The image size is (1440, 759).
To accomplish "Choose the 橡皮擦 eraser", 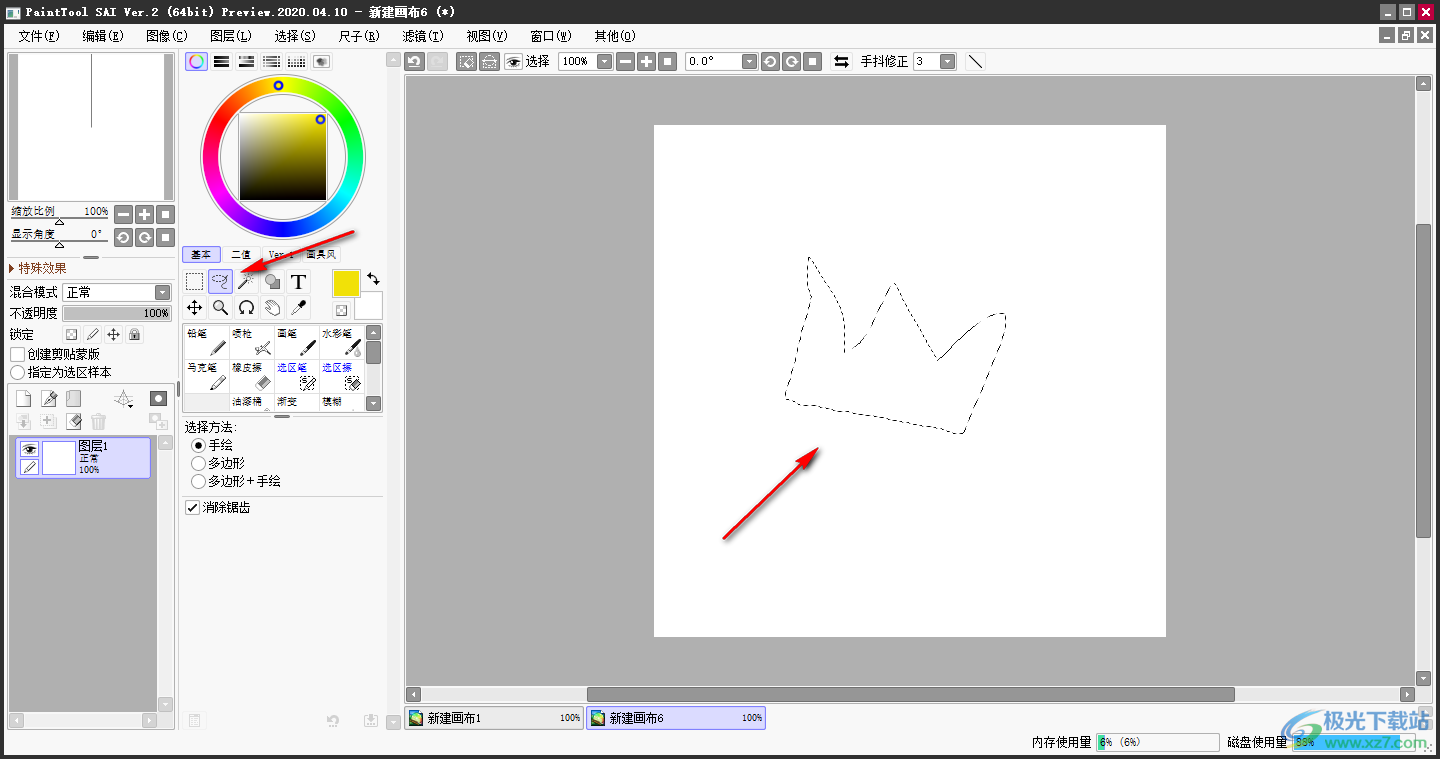I will (253, 376).
